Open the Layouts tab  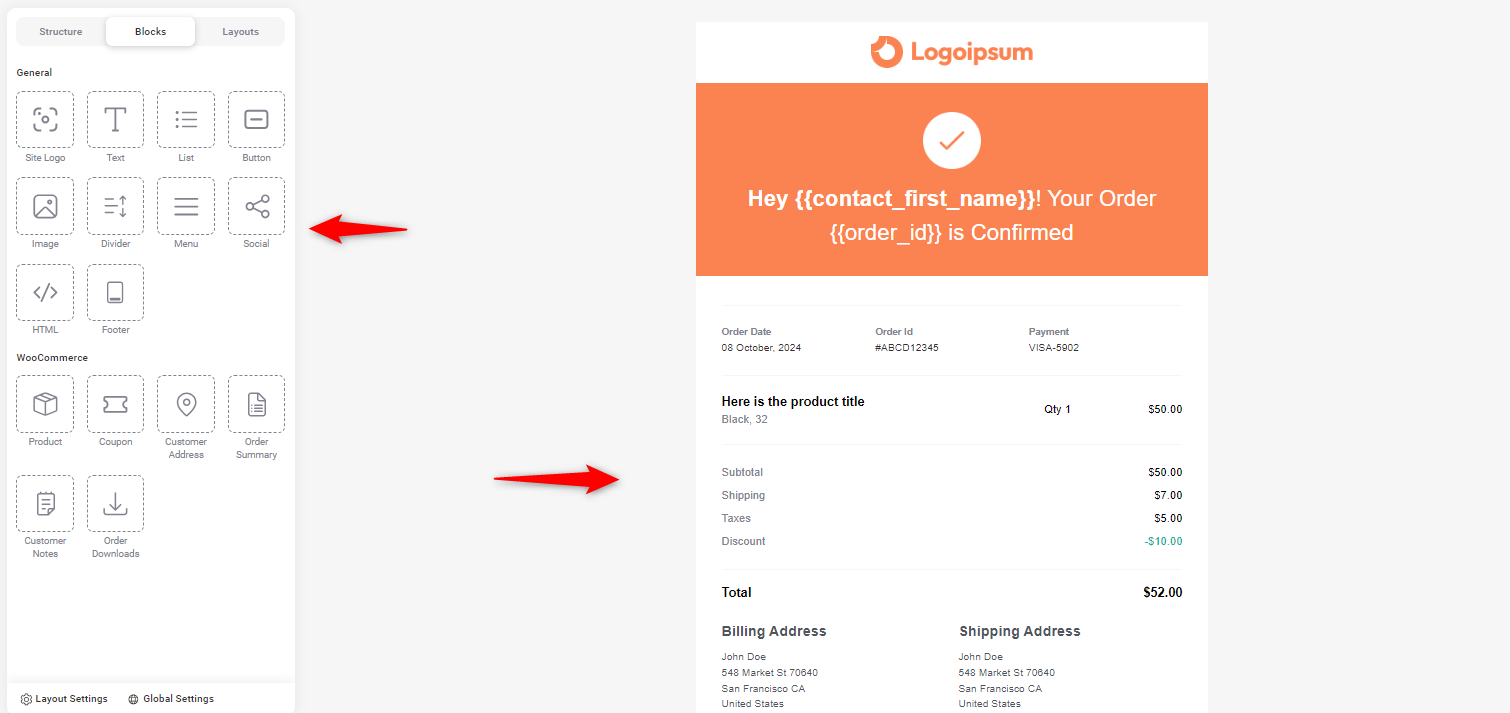click(240, 32)
